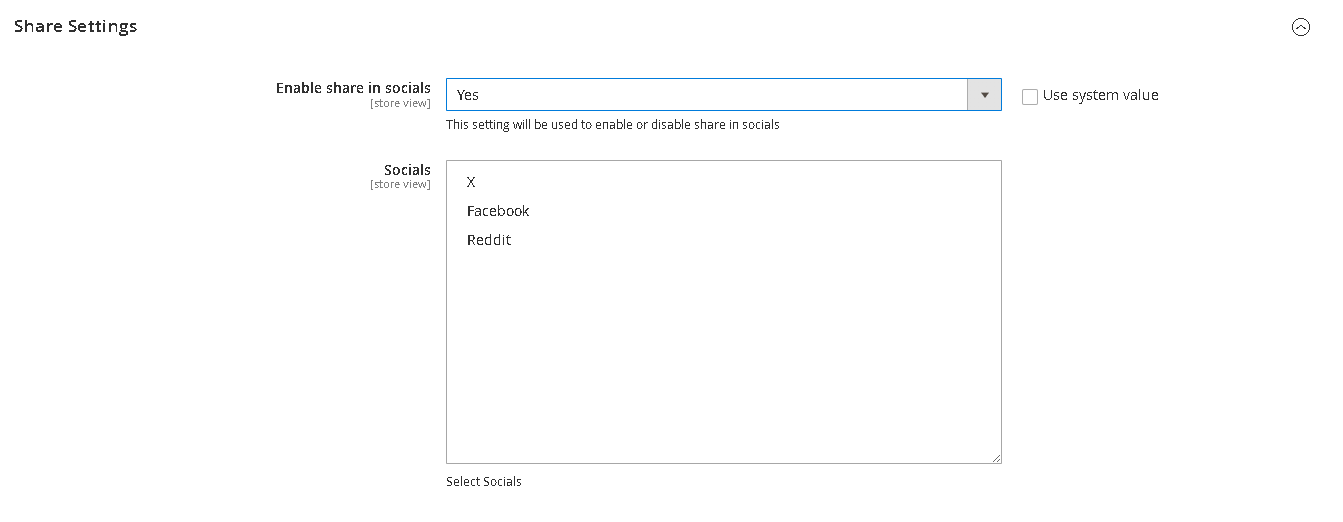Click the Enable share in socials label
Screen dimensions: 1343x522
[x=353, y=88]
